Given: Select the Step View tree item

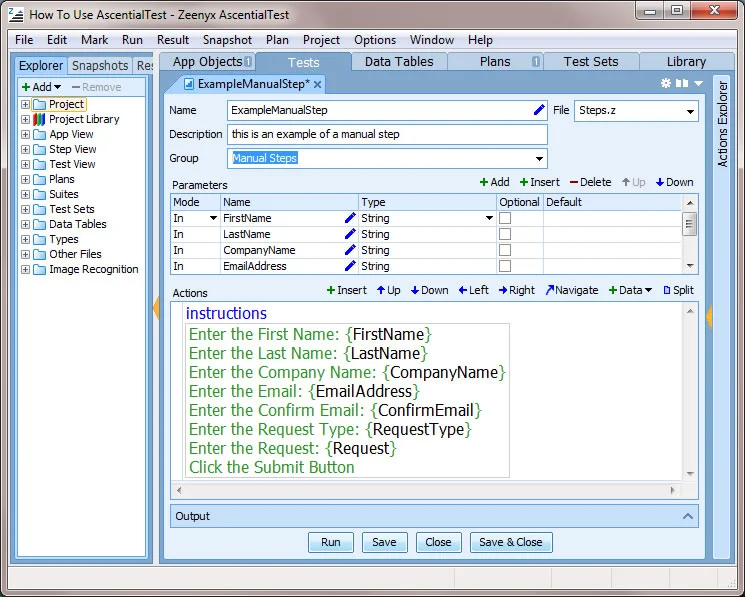Looking at the screenshot, I should pyautogui.click(x=73, y=149).
